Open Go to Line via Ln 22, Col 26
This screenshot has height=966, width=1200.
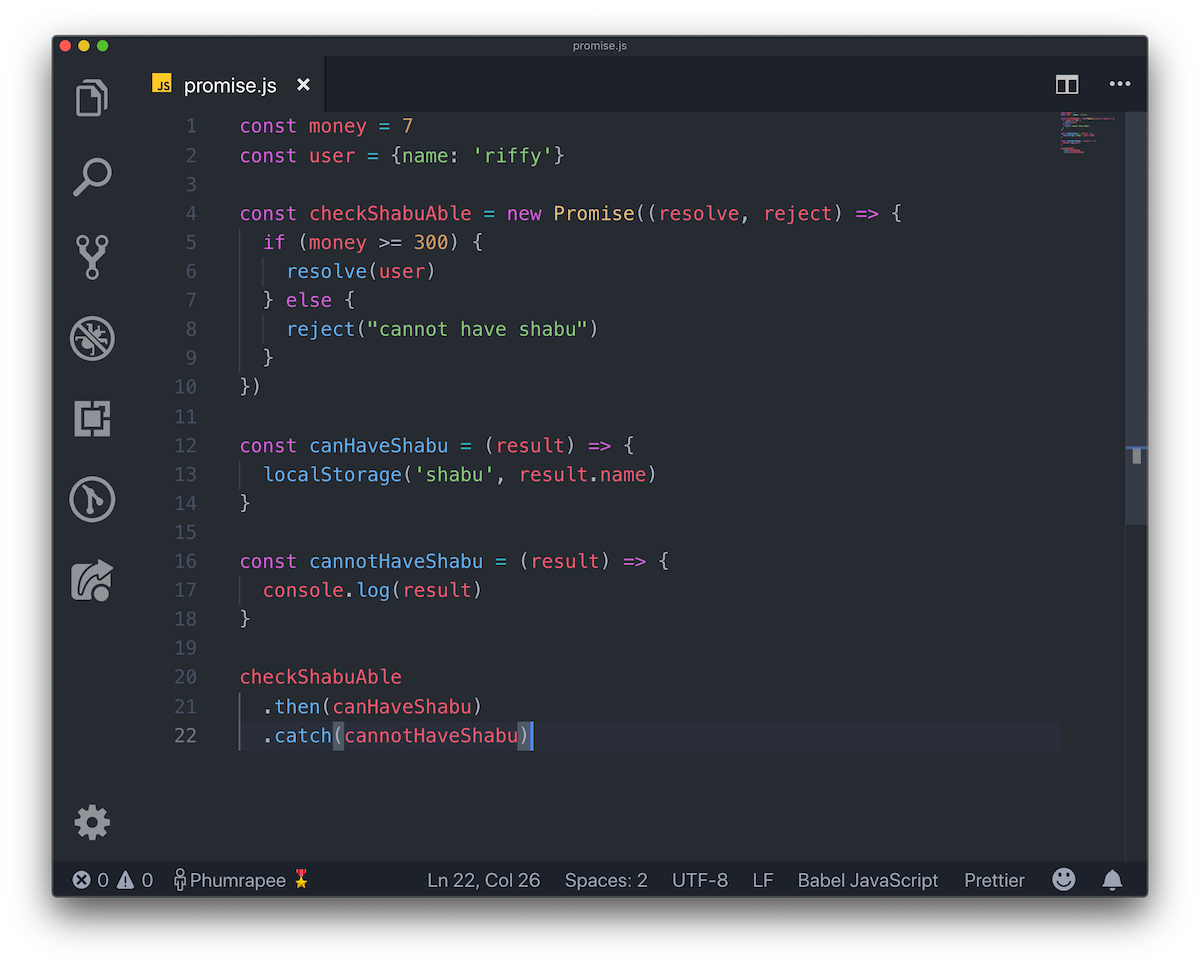483,880
